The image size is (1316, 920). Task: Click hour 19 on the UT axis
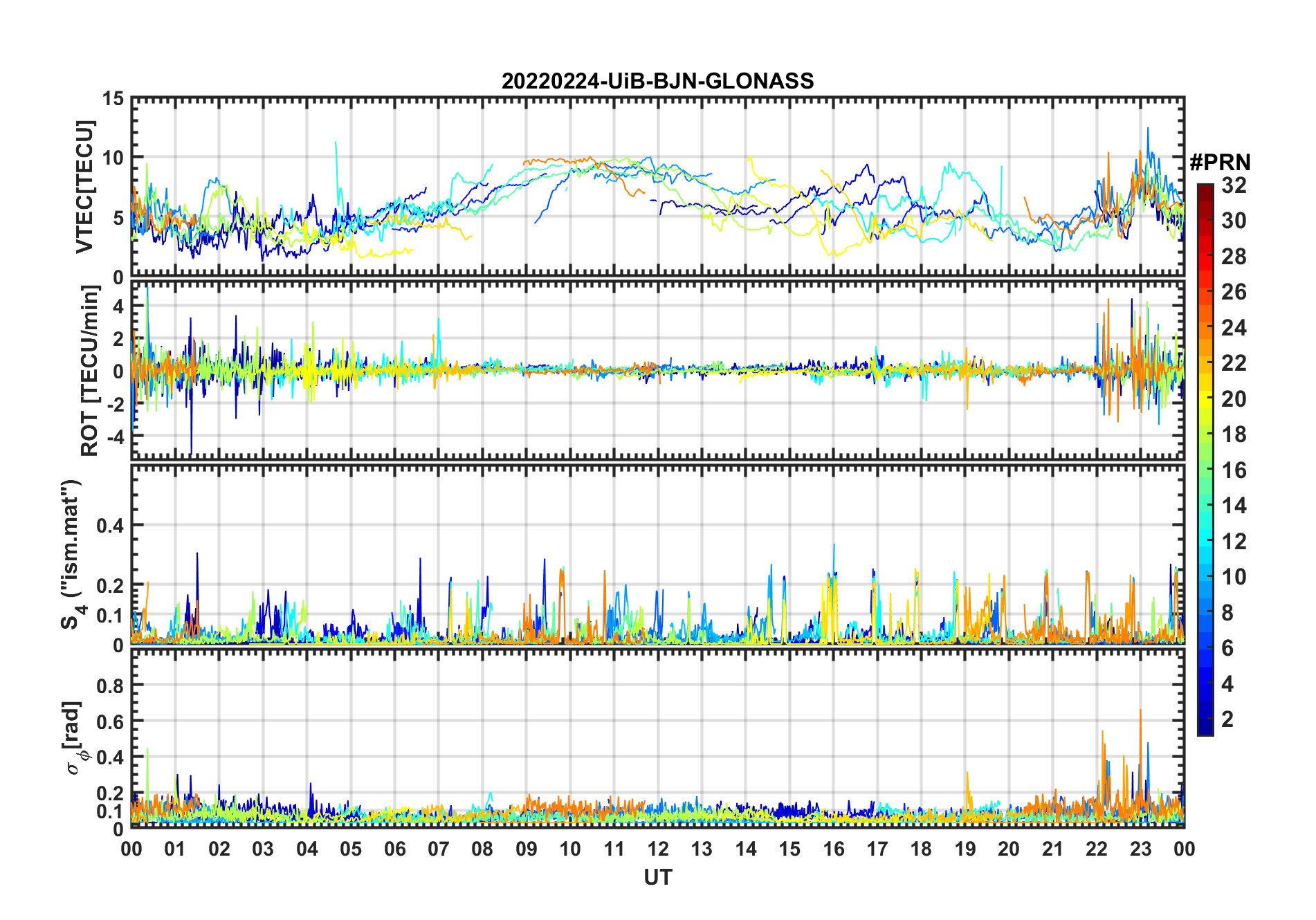tap(965, 849)
